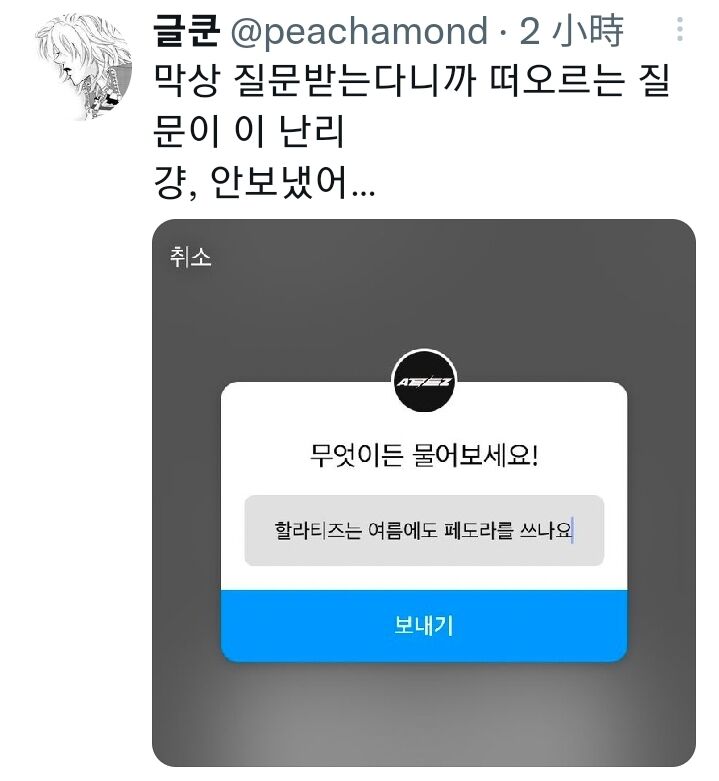719x781 pixels.
Task: Click the word 할라티즈는 in the typed question
Action: (x=318, y=530)
